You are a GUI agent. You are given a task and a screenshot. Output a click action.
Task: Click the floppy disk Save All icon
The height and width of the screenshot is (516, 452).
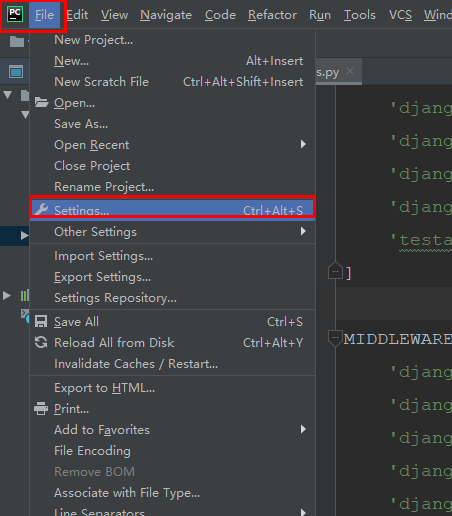coord(41,321)
